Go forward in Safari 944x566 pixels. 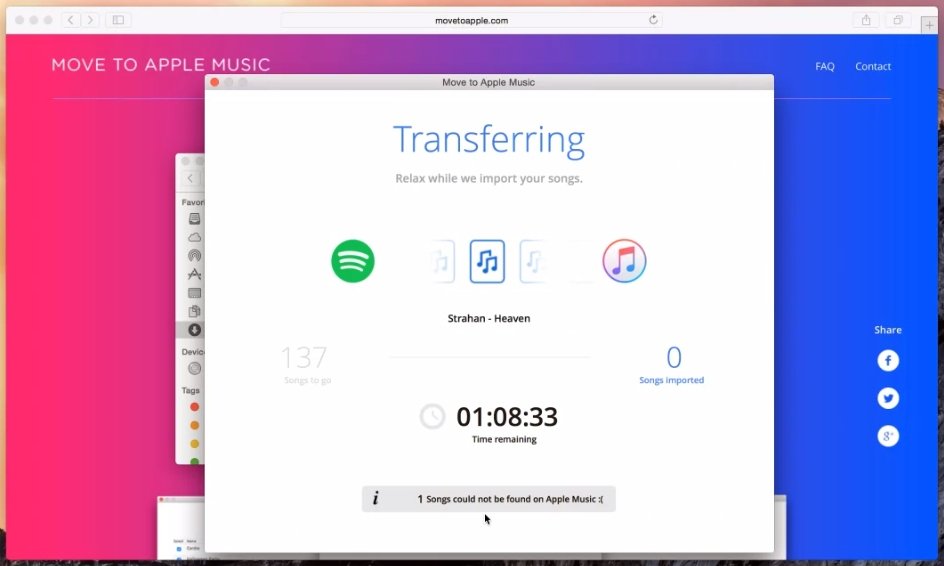point(90,20)
